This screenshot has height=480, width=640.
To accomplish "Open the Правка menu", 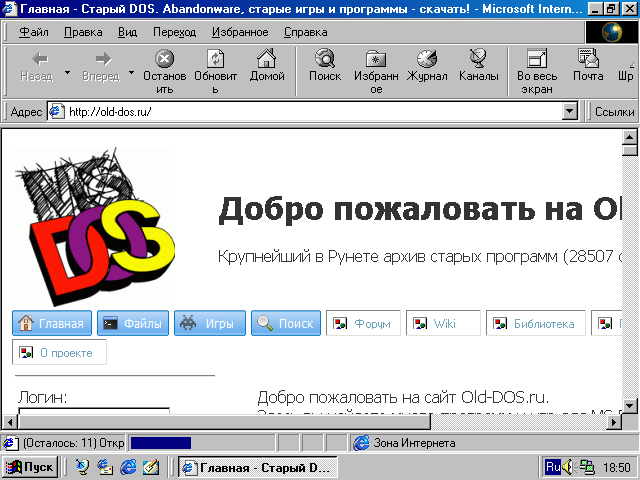I will (83, 32).
